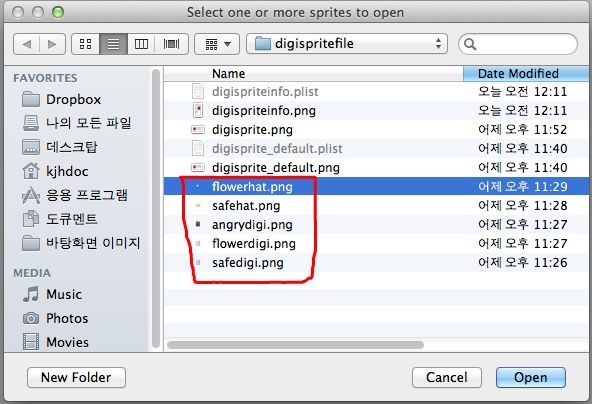Select digispriteinfo.plist file
The height and width of the screenshot is (404, 592).
[376, 92]
